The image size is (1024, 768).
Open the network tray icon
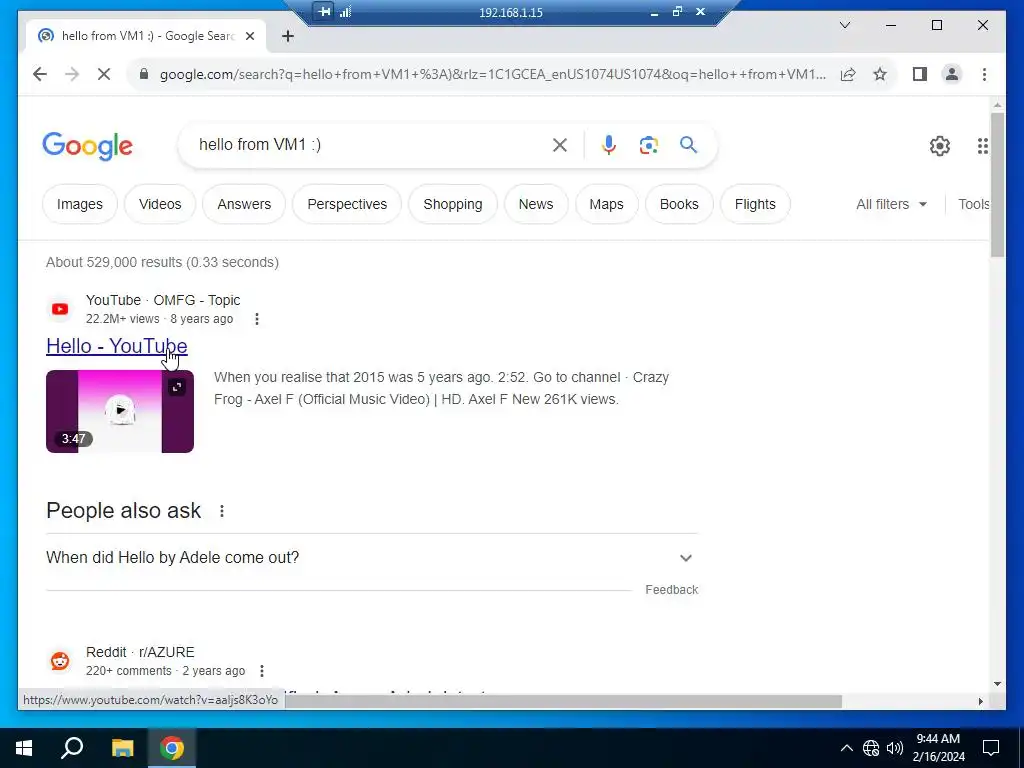[871, 748]
